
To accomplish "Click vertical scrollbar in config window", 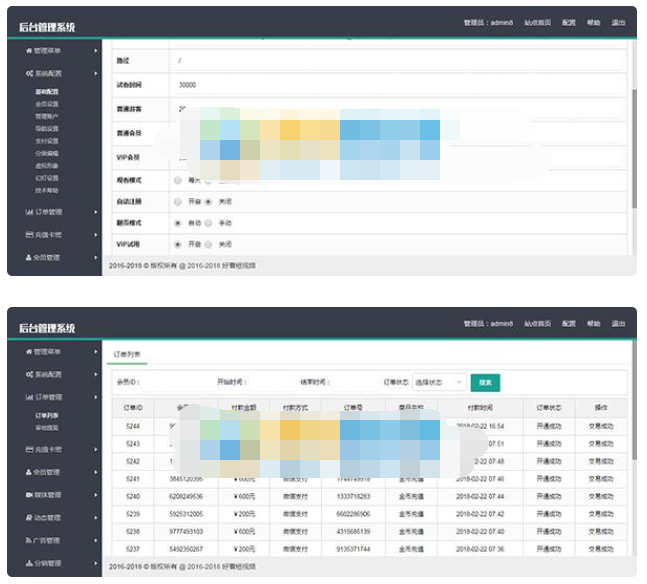I will point(634,149).
